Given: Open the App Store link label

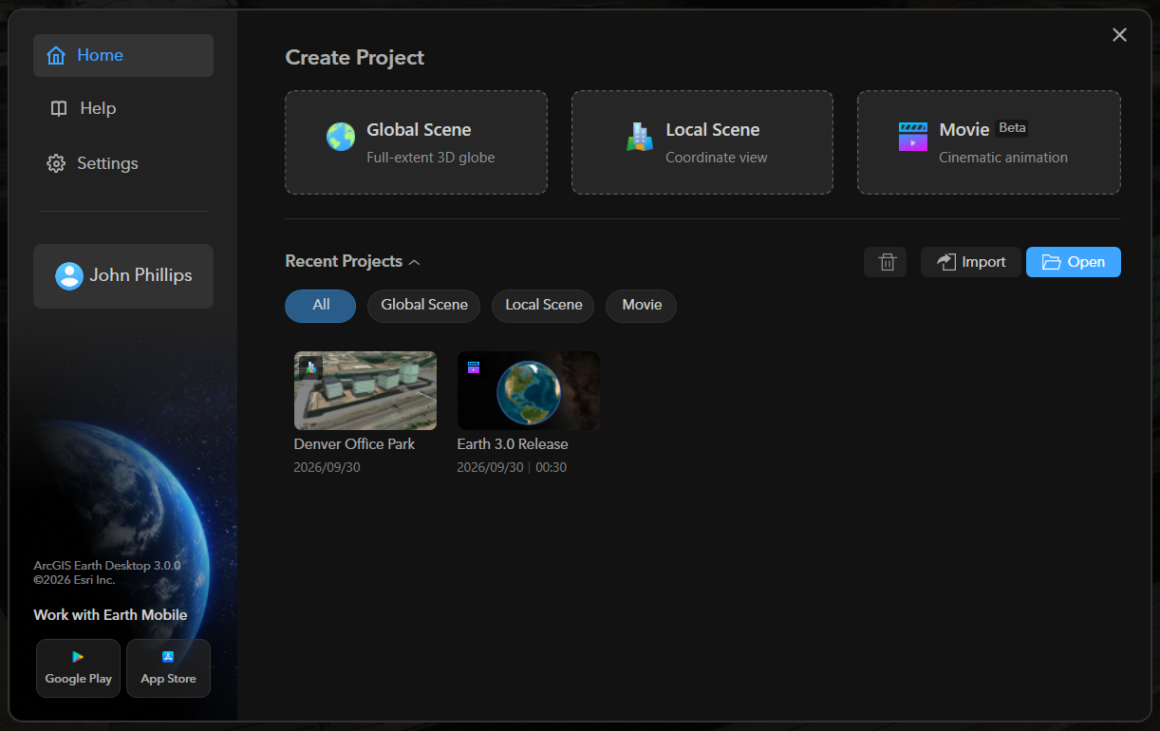Looking at the screenshot, I should click(169, 678).
